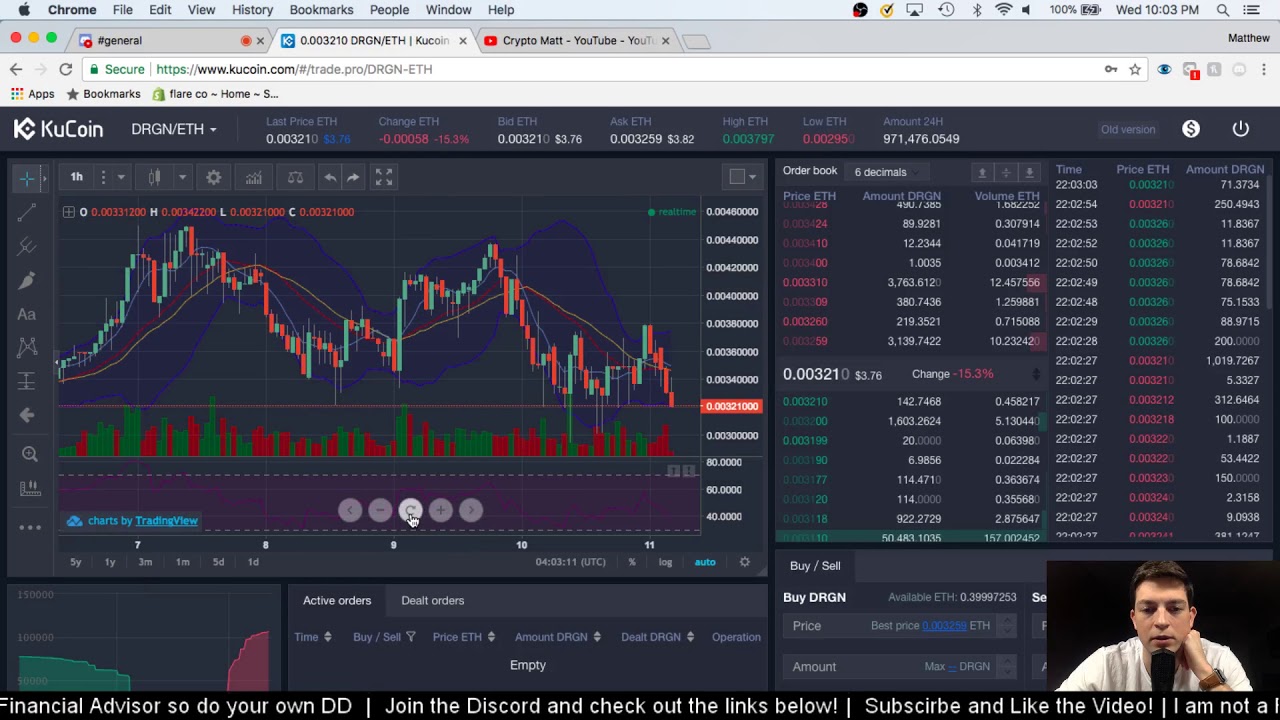Toggle log scale on chart

665,562
